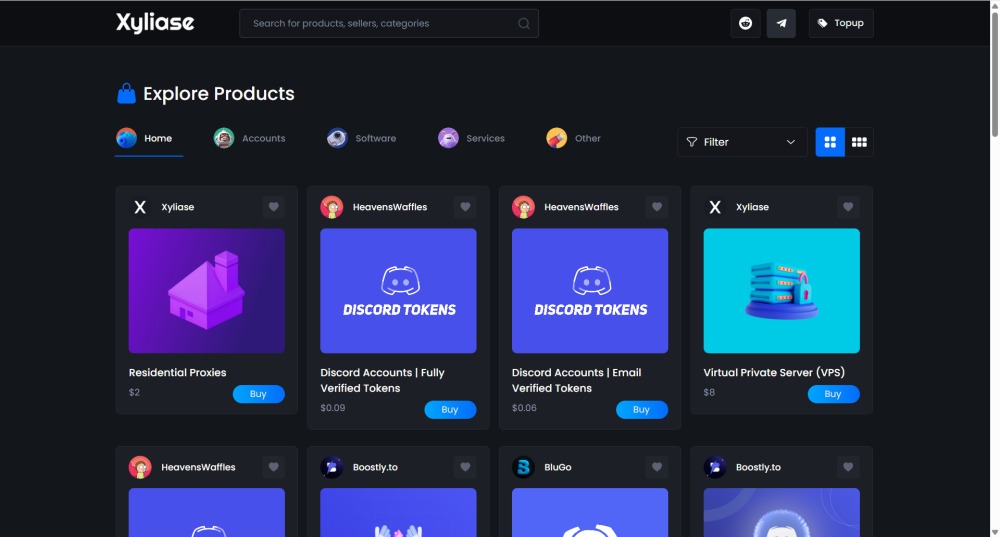Open the Telegram icon button
This screenshot has width=1000, height=537.
781,24
